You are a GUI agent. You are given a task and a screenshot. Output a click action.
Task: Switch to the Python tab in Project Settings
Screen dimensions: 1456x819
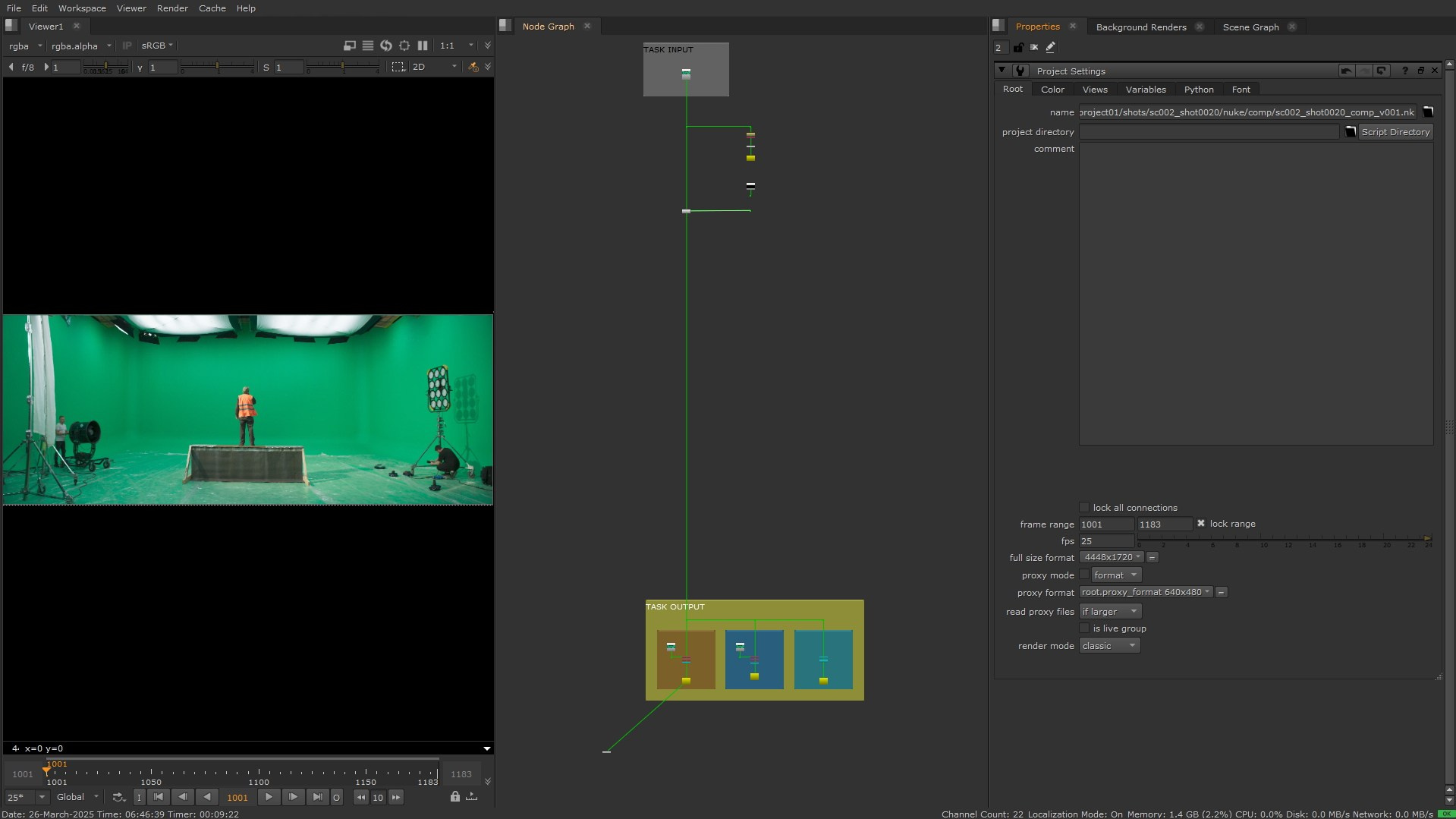pyautogui.click(x=1199, y=89)
